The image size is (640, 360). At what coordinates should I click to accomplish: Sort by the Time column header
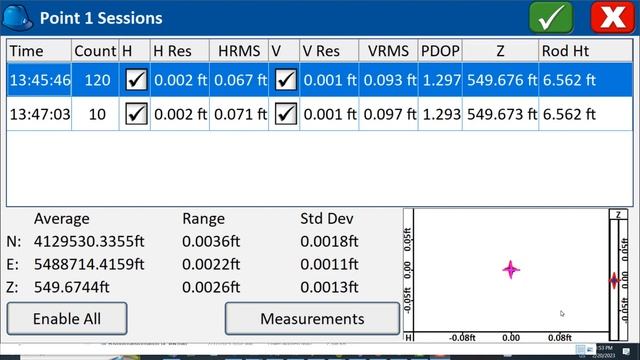39,51
